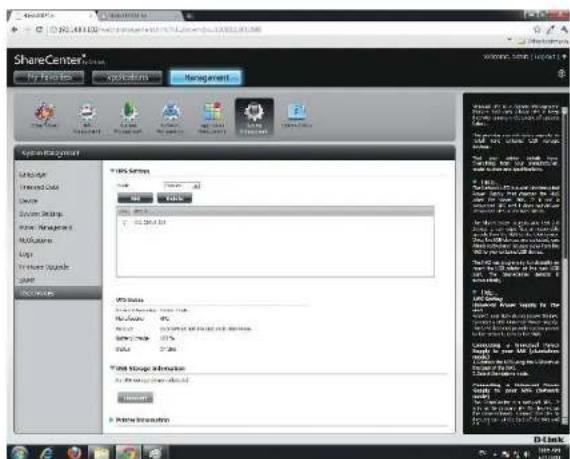Image resolution: width=570 pixels, height=459 pixels.
Task: Click the Unmount button
Action: pyautogui.click(x=135, y=398)
